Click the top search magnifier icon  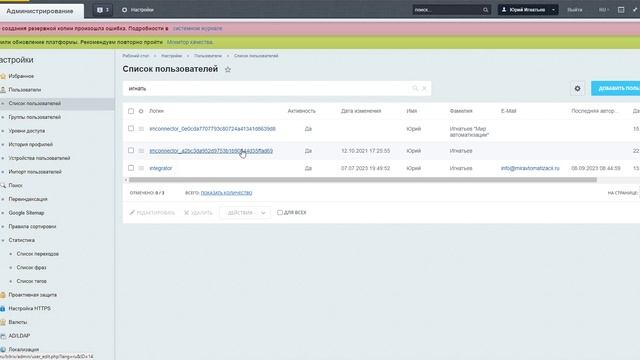click(x=485, y=10)
